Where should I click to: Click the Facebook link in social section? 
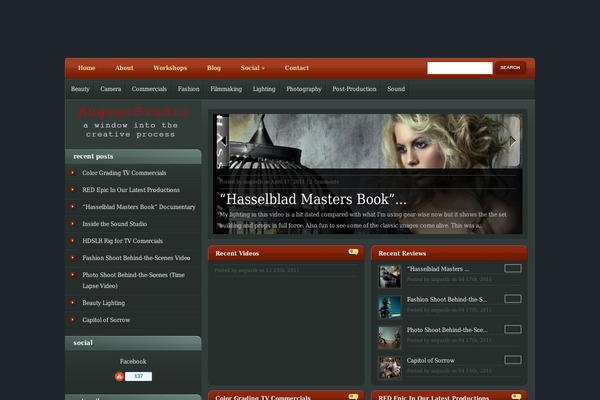point(133,361)
